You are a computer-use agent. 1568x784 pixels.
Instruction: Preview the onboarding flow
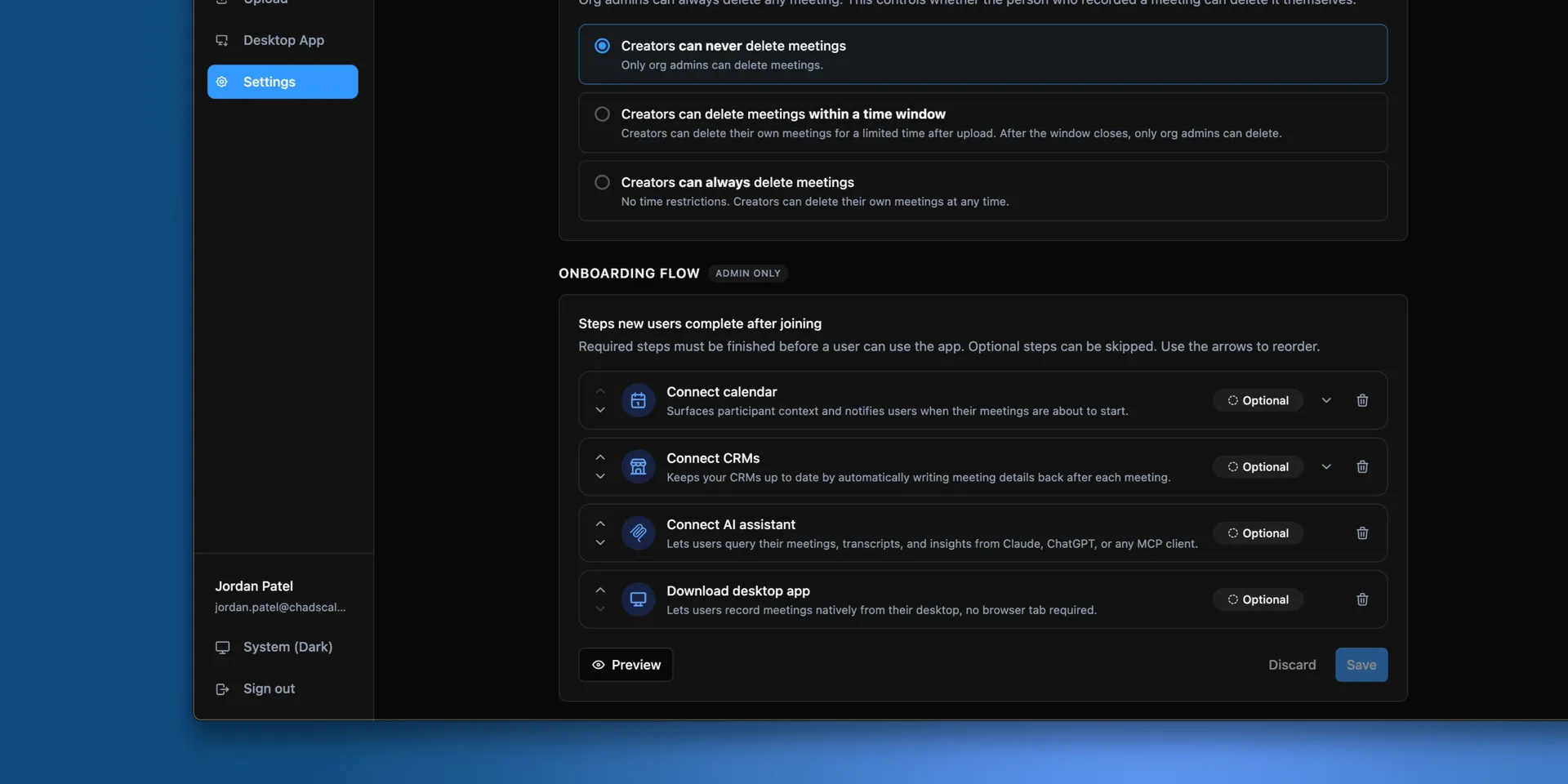[x=626, y=665]
